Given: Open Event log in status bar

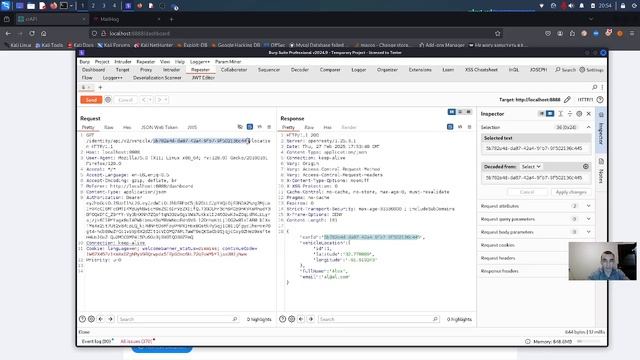Looking at the screenshot, I should (x=97, y=341).
